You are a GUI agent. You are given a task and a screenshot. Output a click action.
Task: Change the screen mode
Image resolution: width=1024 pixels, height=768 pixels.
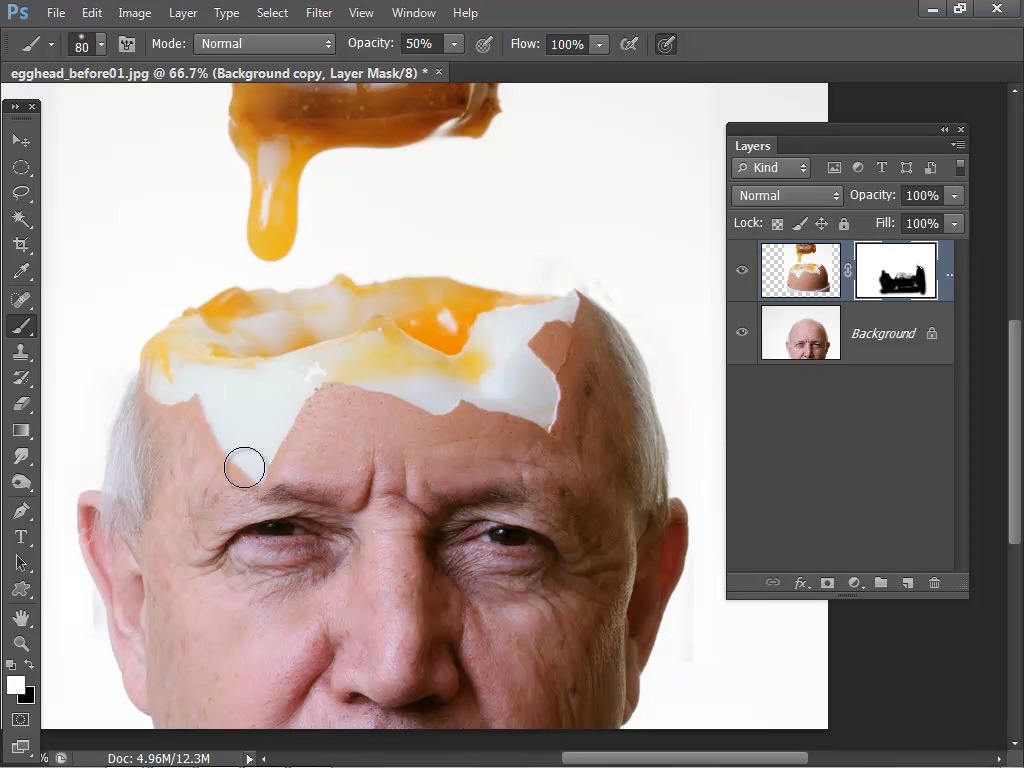click(x=21, y=746)
